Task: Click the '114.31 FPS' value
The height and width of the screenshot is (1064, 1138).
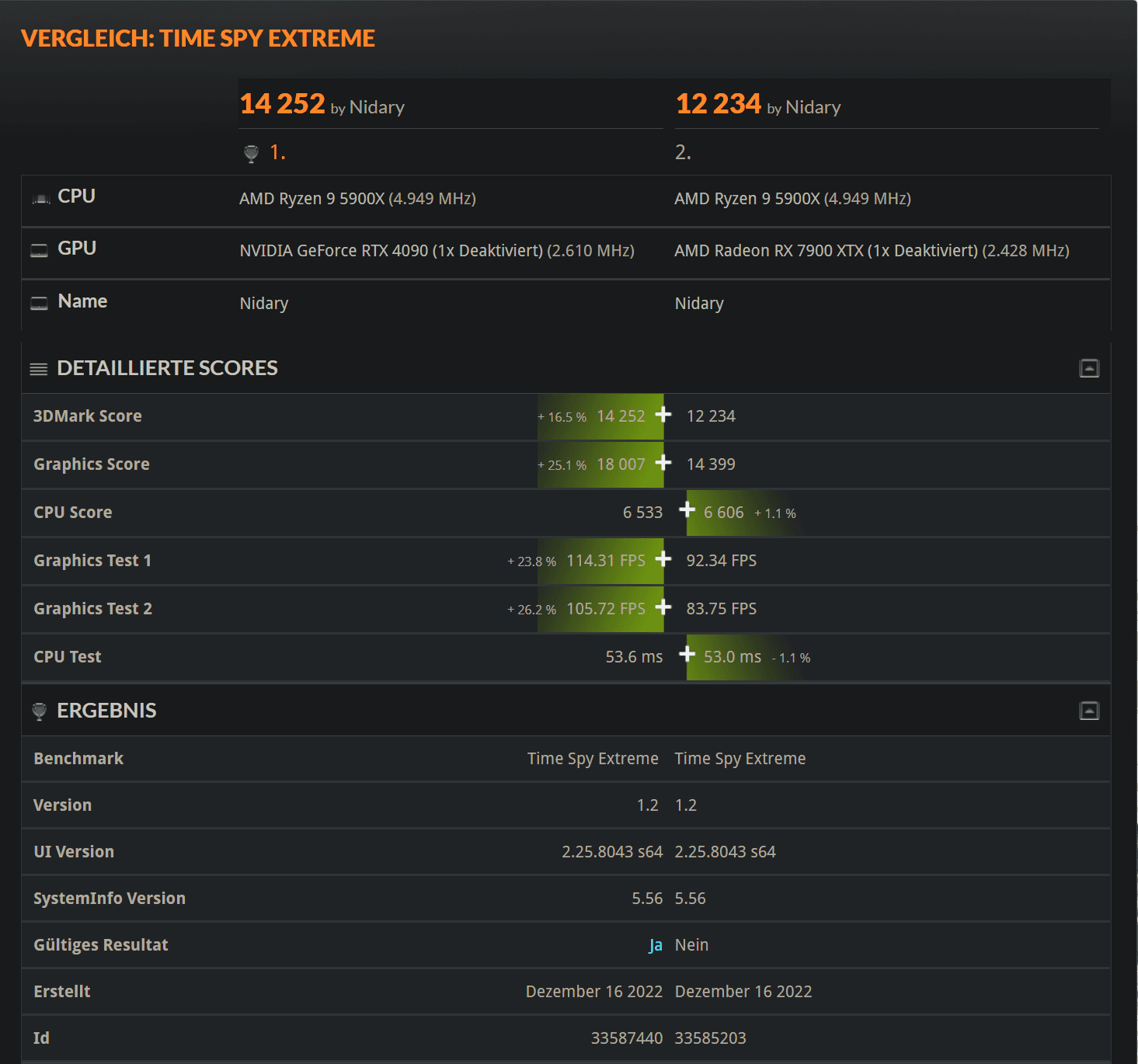Action: click(606, 561)
